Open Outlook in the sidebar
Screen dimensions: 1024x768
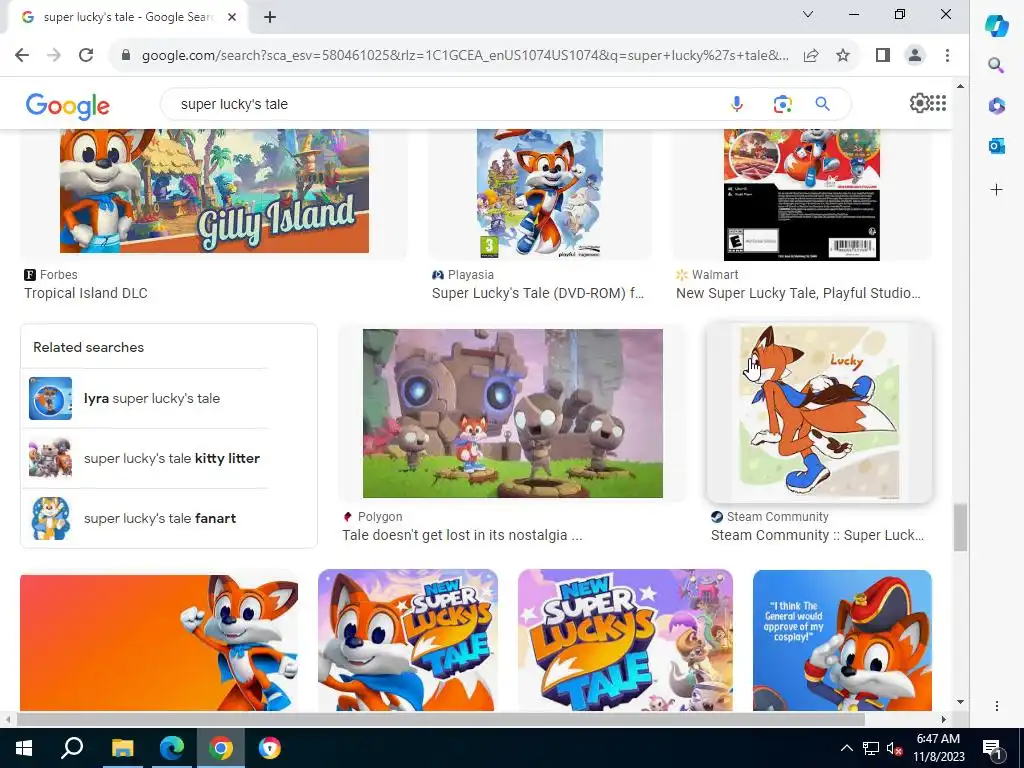coord(997,146)
